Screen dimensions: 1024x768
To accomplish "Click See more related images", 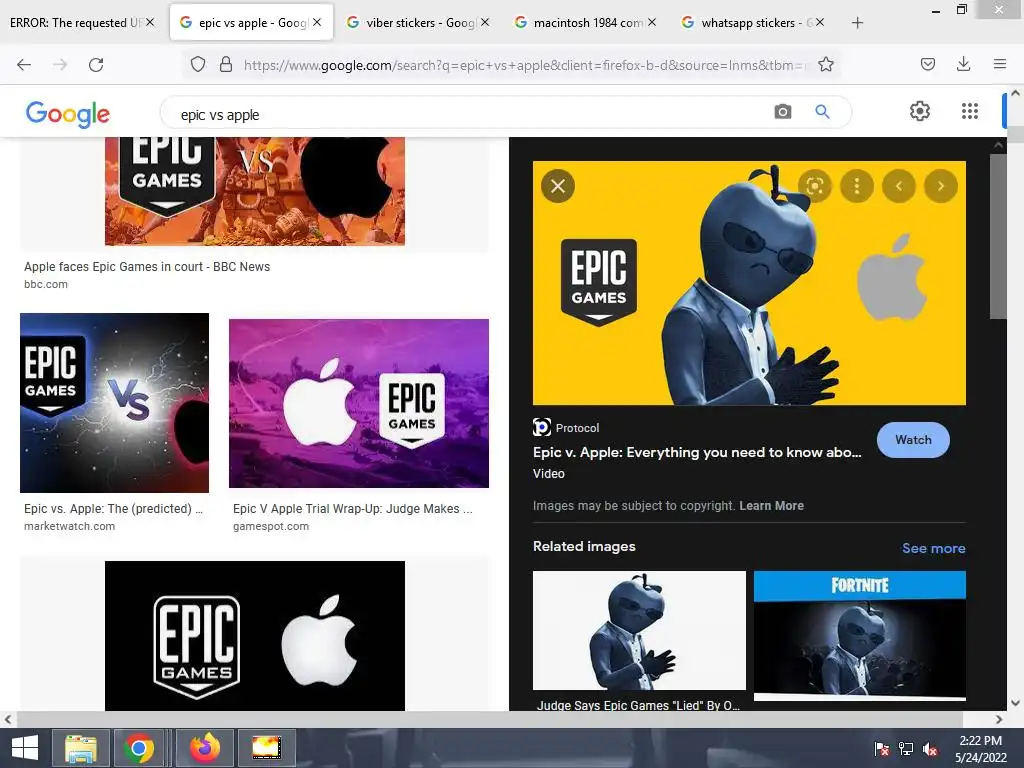I will coord(933,548).
